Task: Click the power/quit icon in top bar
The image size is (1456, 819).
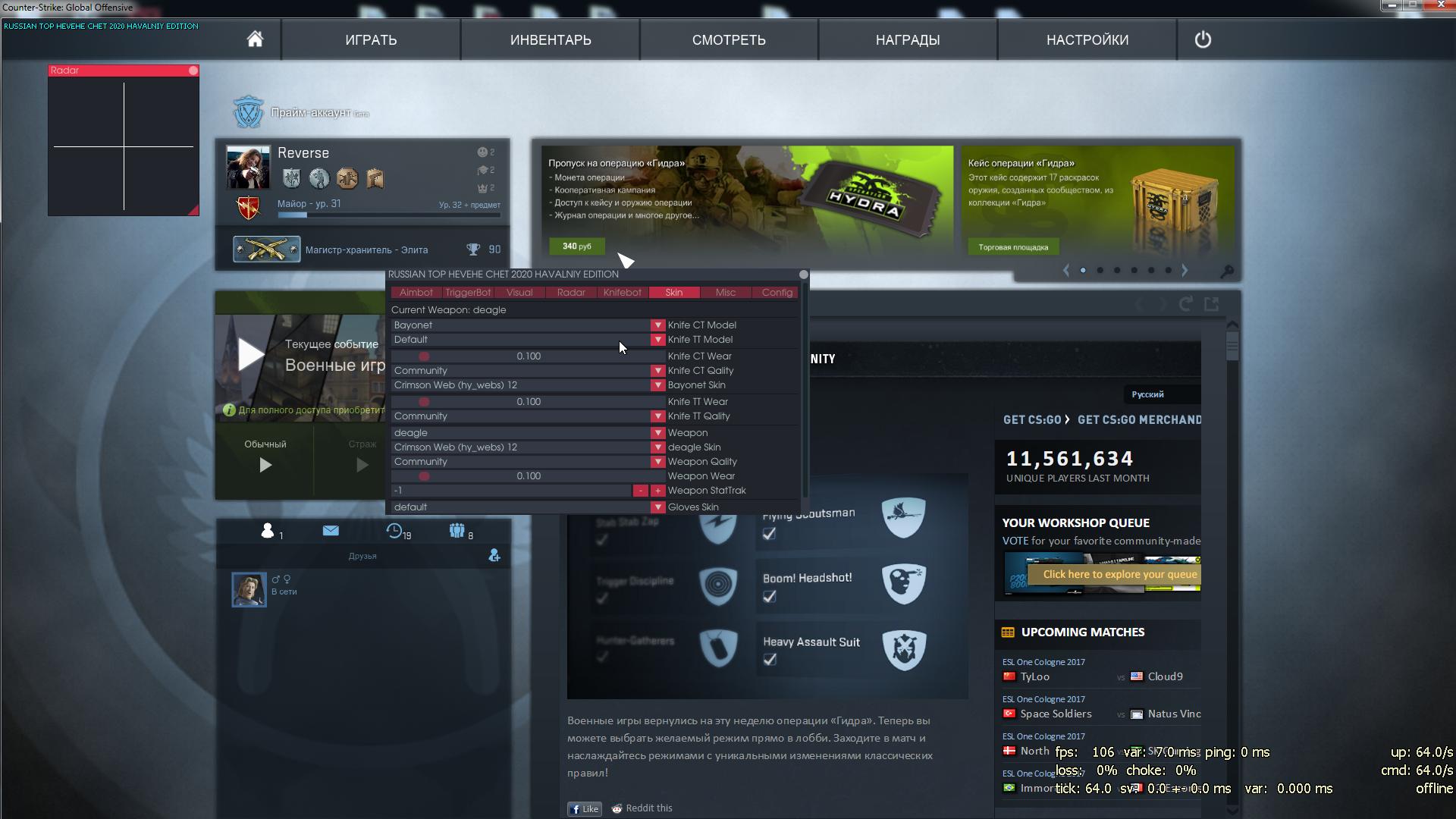Action: click(1203, 39)
